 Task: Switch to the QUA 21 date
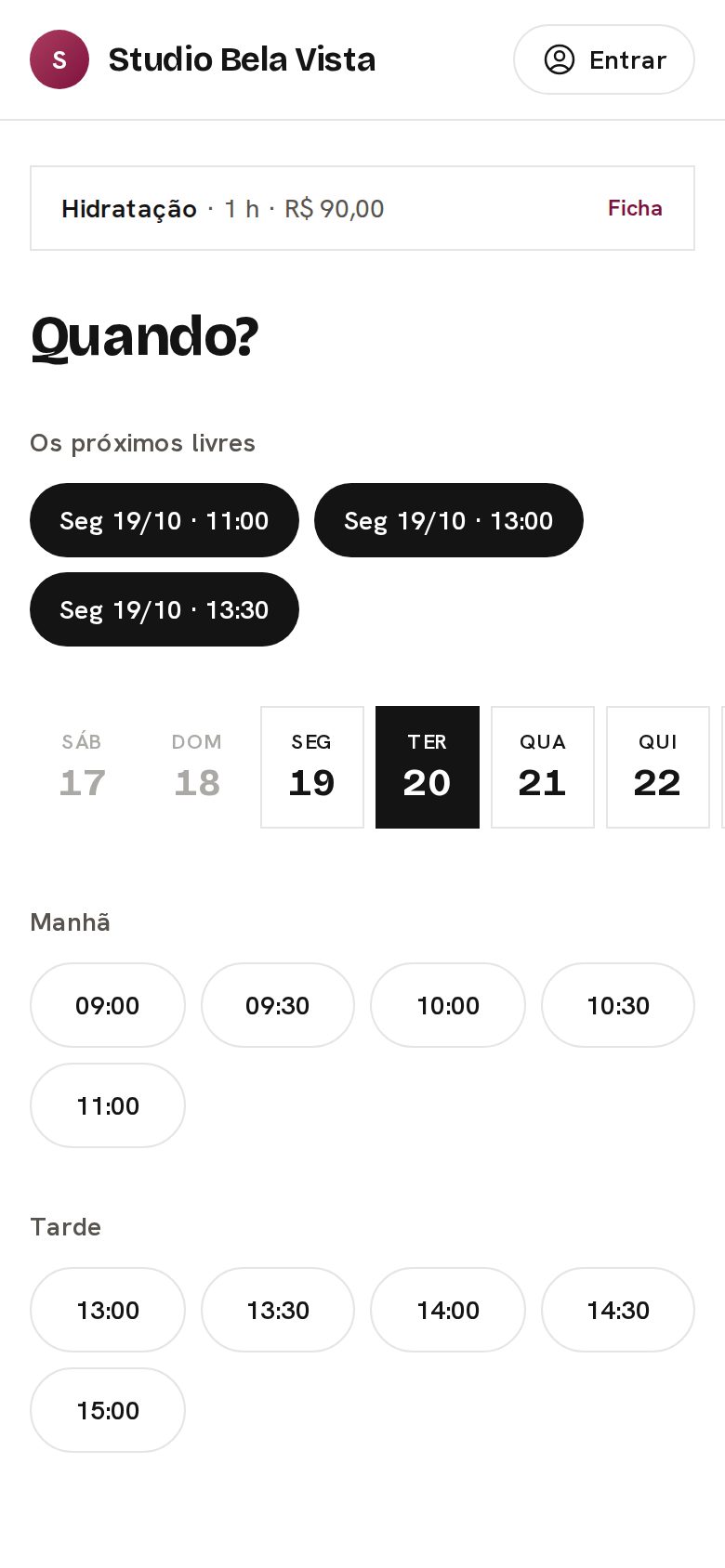(543, 767)
